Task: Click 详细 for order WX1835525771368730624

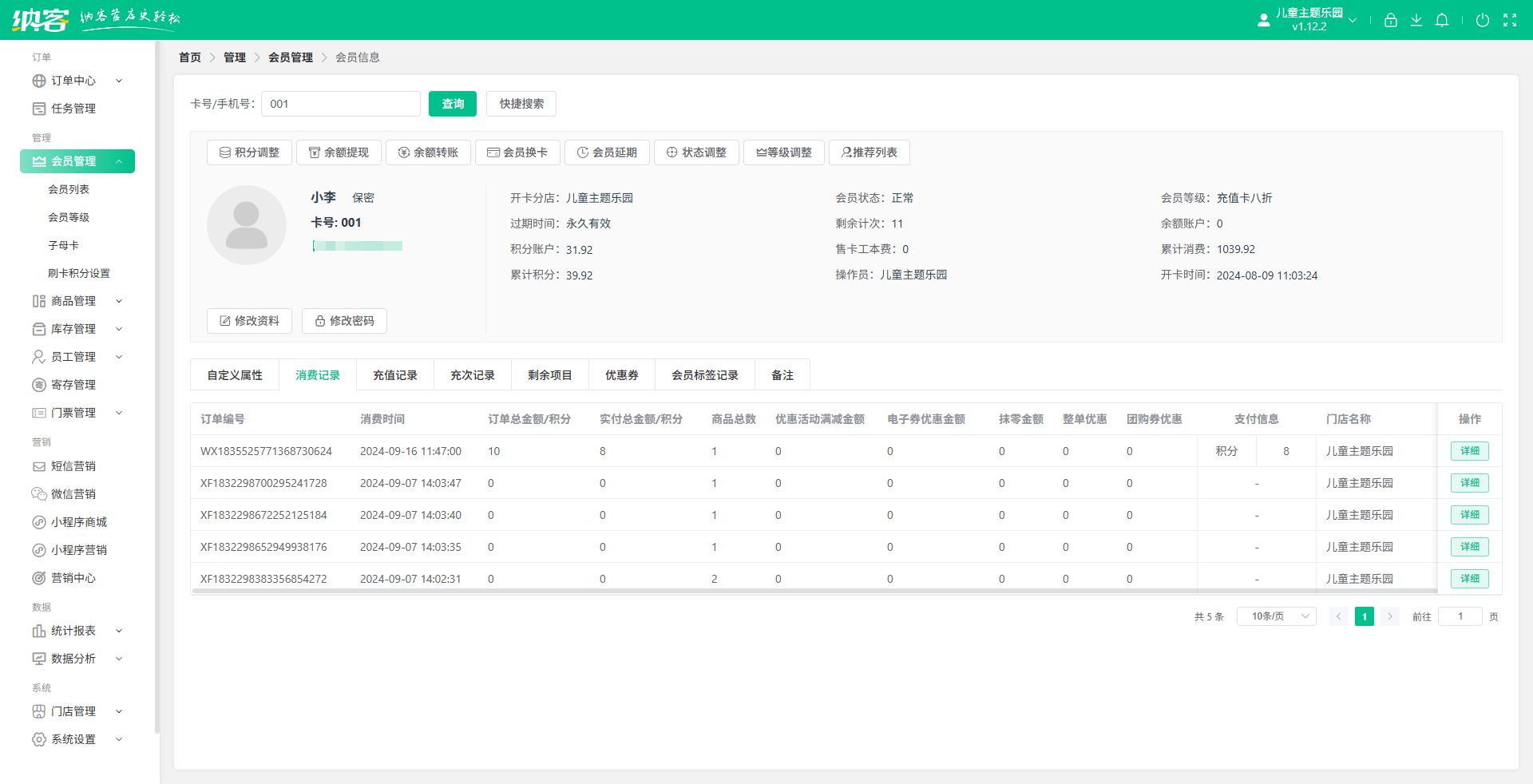Action: pos(1469,451)
